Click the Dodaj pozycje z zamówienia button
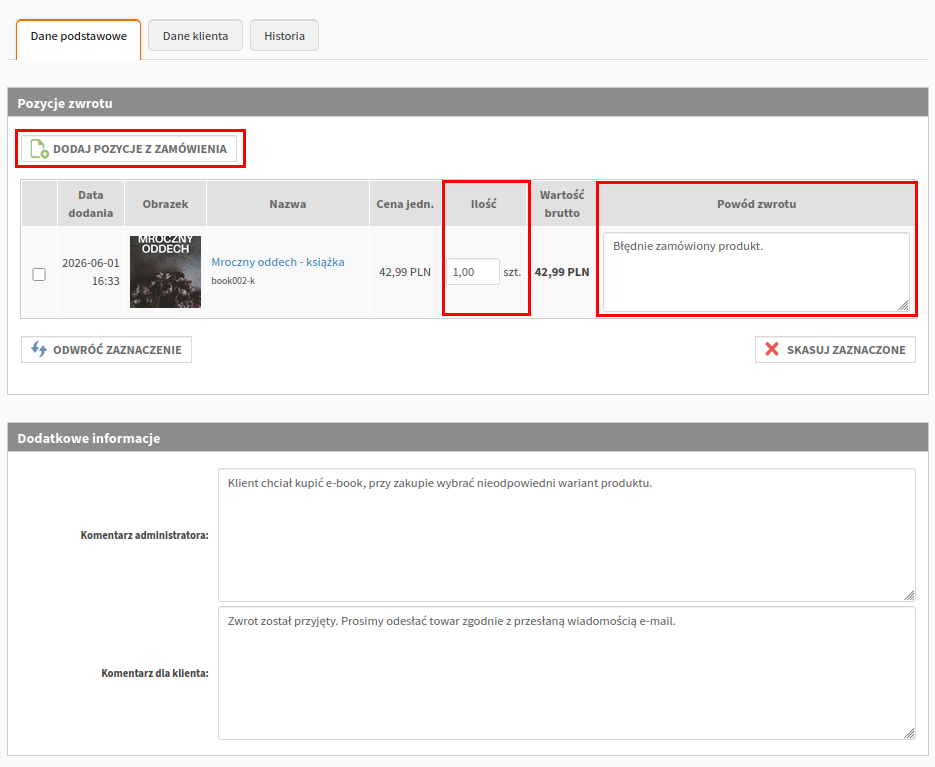935x767 pixels. (x=129, y=149)
